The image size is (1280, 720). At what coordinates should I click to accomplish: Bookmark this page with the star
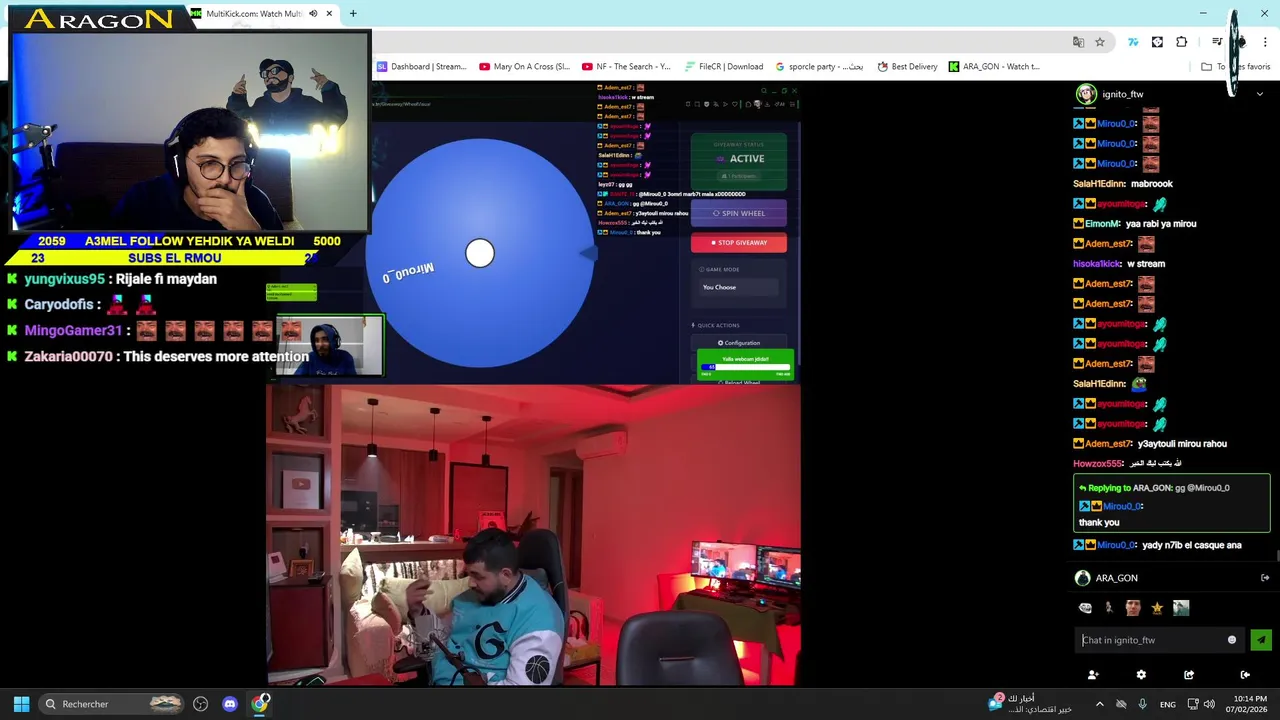pyautogui.click(x=1100, y=42)
